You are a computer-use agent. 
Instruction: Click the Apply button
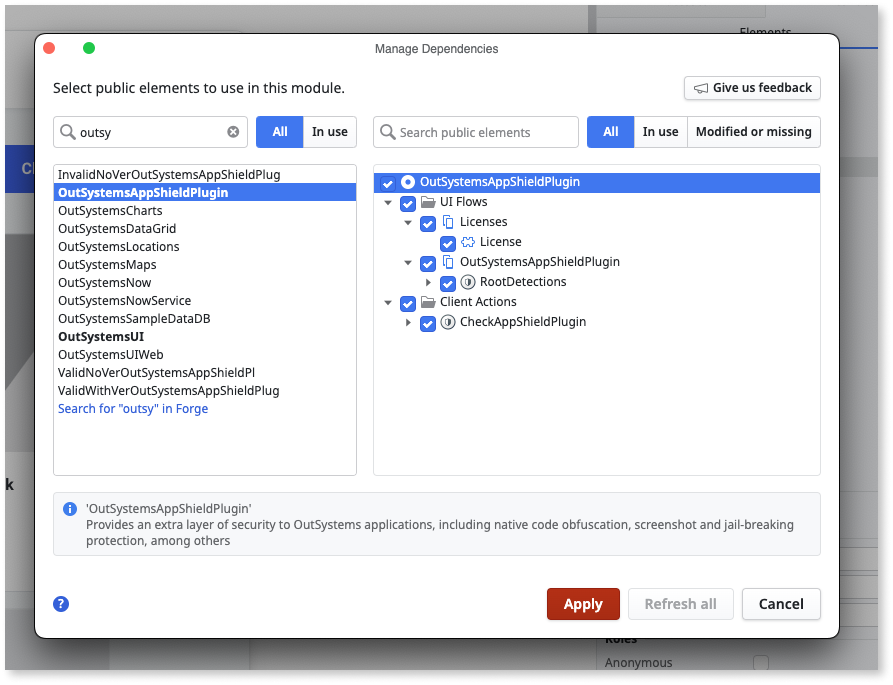tap(583, 604)
